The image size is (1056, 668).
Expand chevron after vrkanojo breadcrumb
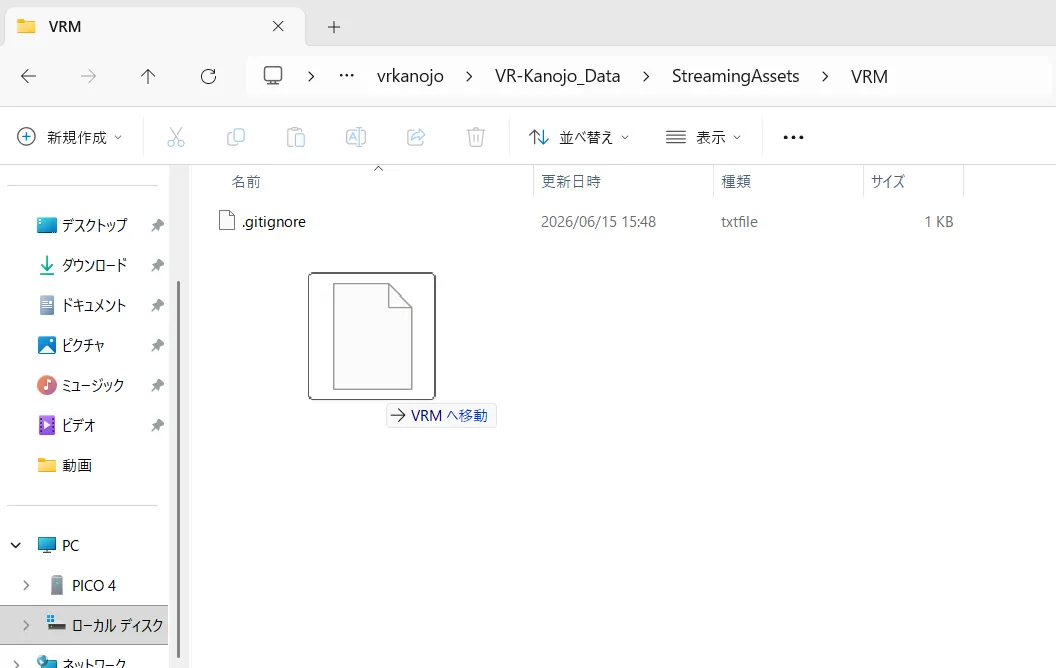(469, 76)
